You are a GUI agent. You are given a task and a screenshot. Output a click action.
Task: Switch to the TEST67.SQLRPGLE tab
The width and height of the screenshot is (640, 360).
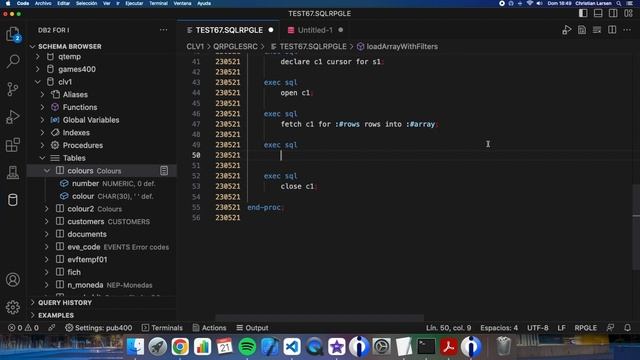pyautogui.click(x=229, y=30)
